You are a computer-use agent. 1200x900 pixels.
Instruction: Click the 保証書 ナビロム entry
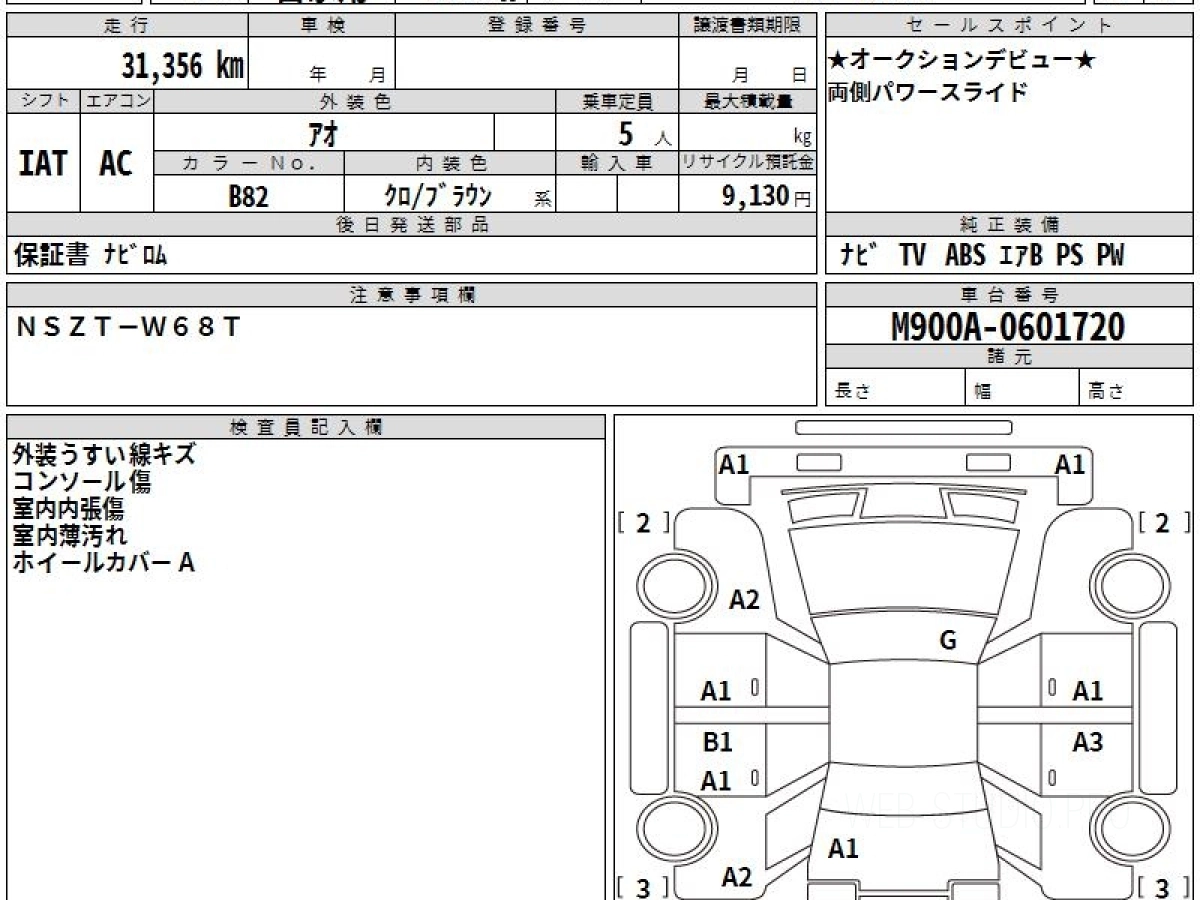tap(90, 256)
